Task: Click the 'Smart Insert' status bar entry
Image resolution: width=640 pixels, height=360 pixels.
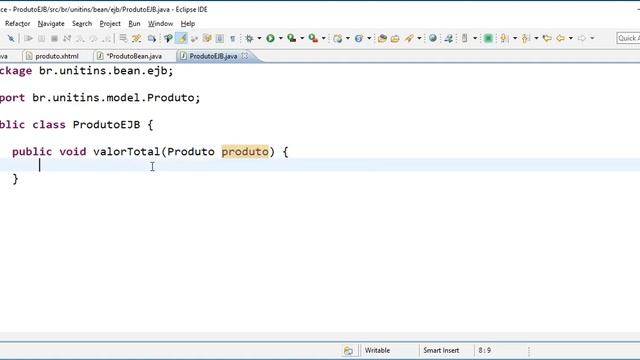Action: click(x=441, y=351)
